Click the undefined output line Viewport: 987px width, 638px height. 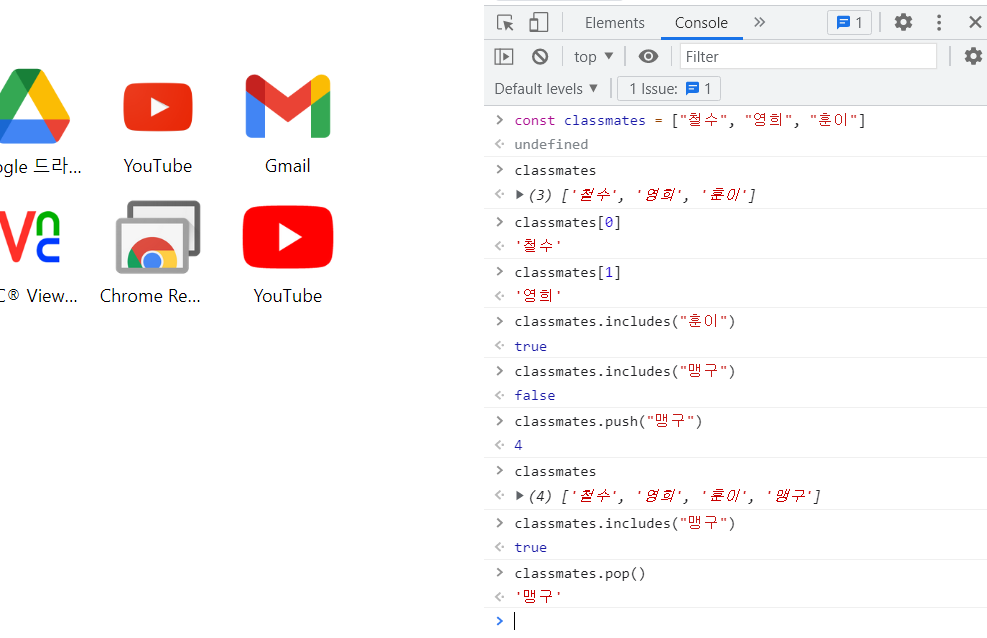pyautogui.click(x=551, y=145)
